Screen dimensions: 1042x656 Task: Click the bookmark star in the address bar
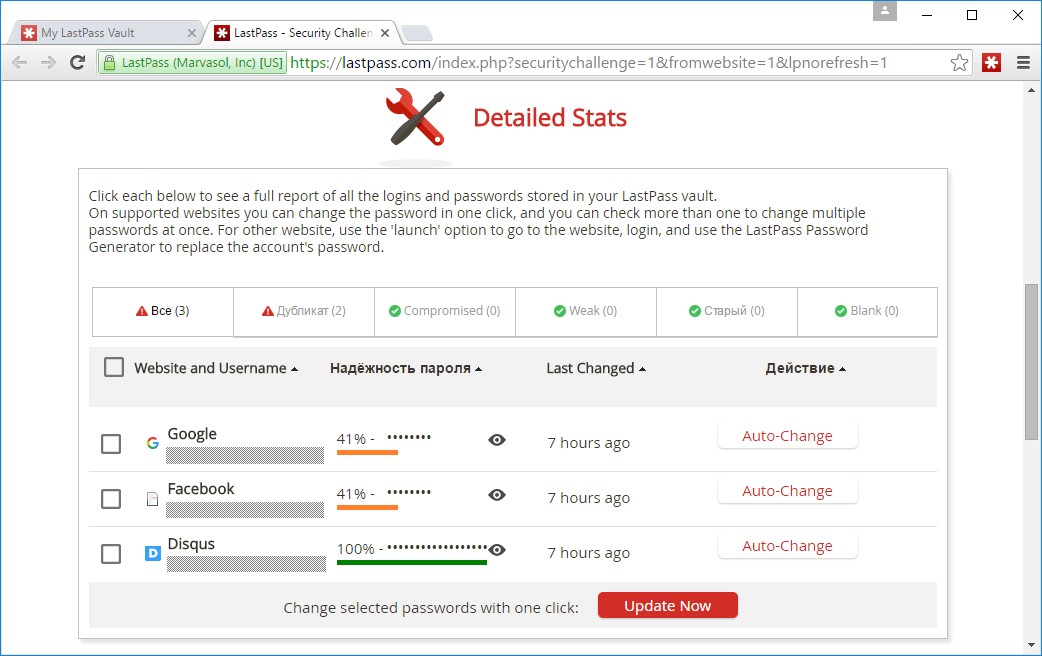pos(959,62)
